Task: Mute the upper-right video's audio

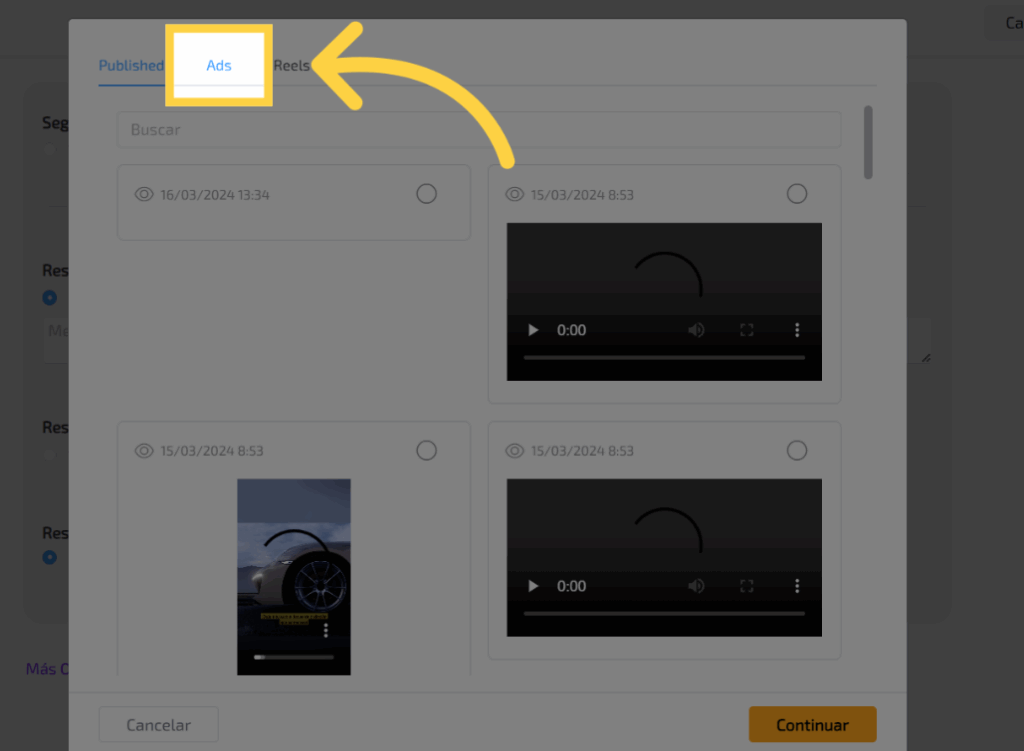Action: pyautogui.click(x=696, y=330)
